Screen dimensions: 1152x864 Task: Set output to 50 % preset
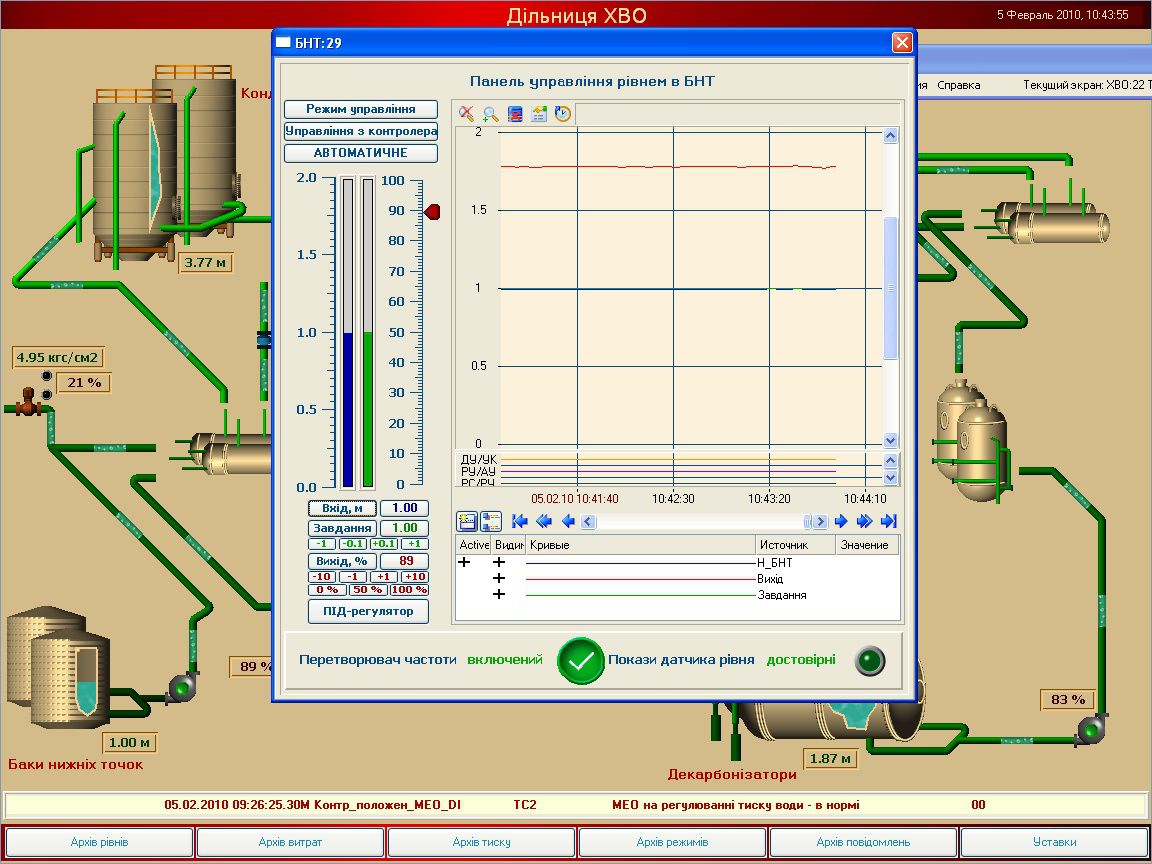coord(368,590)
